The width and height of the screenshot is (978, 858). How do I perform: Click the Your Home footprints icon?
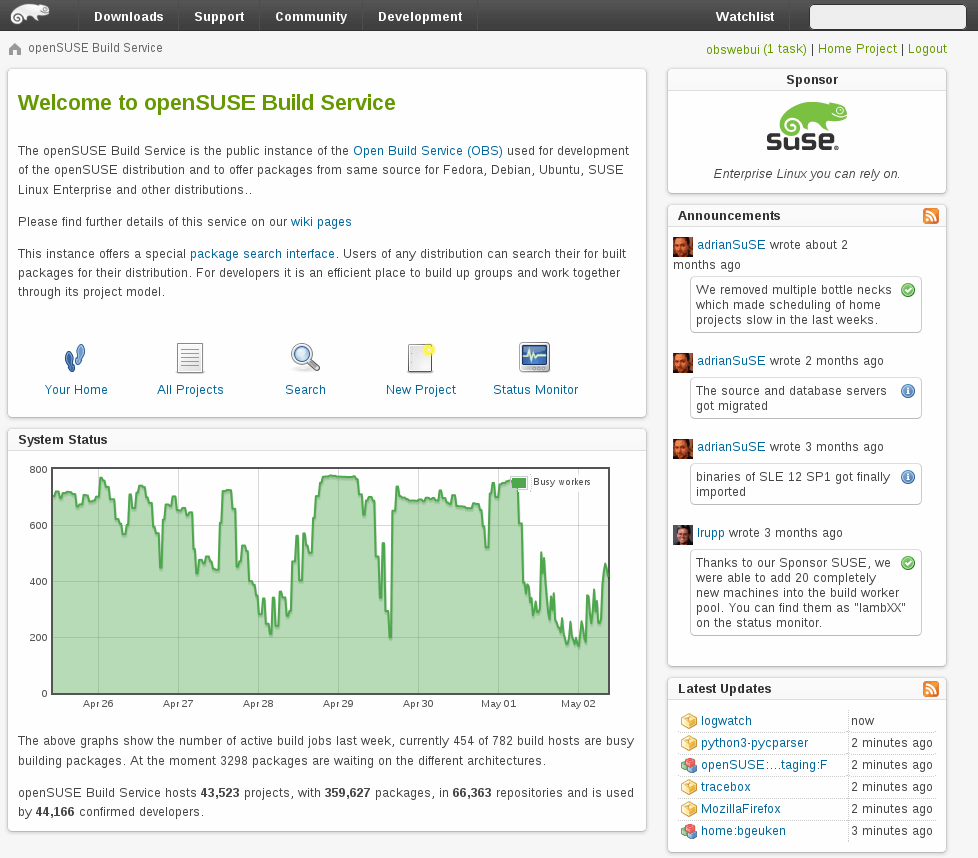tap(76, 358)
